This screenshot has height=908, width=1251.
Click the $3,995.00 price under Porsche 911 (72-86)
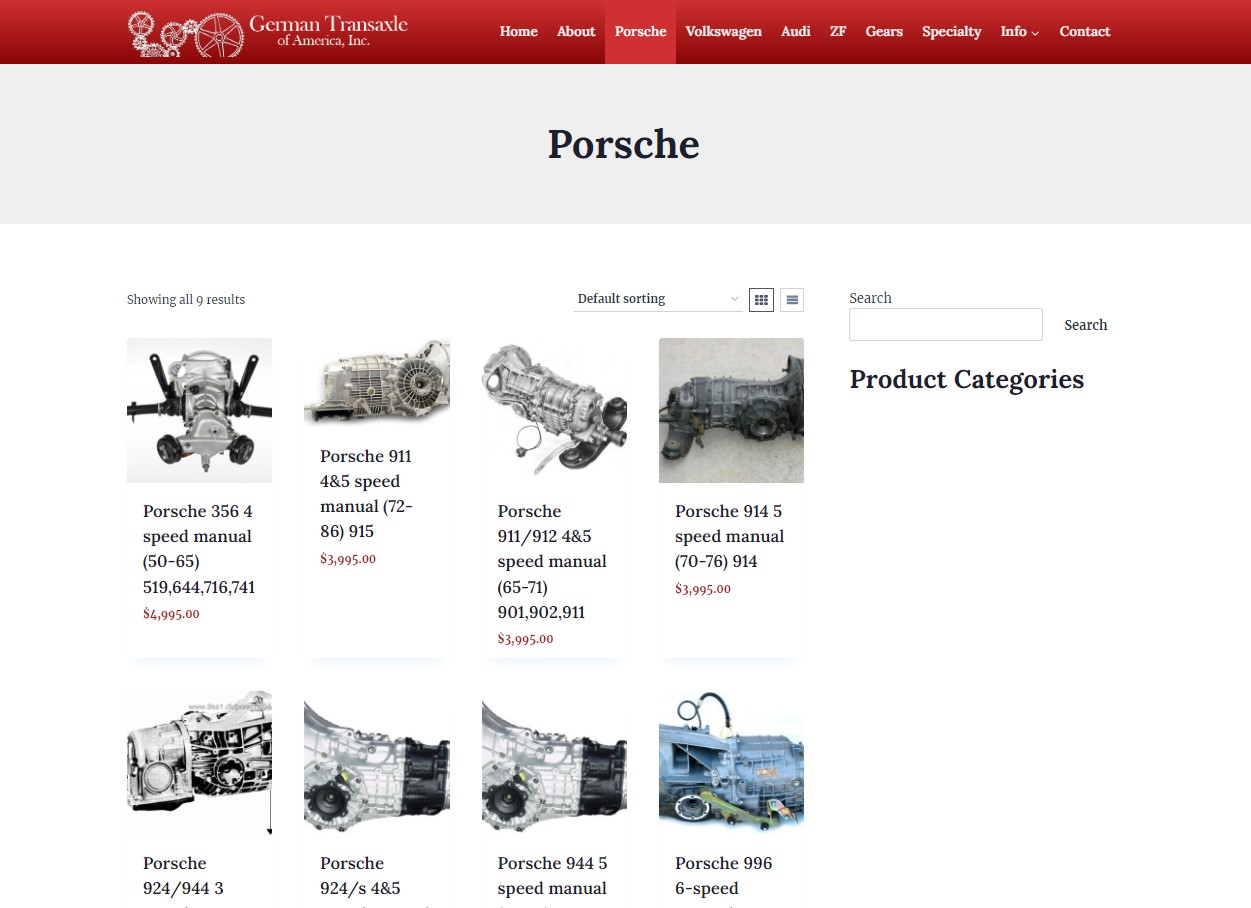point(348,559)
